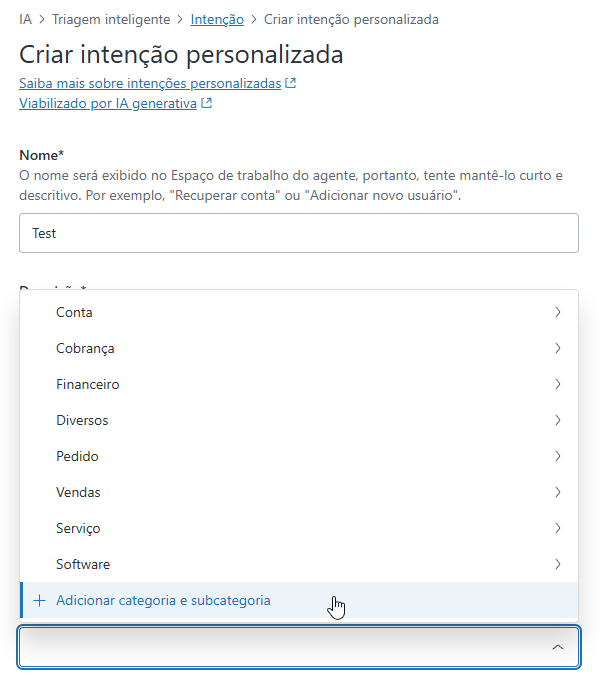Select the Conta menu entry

click(299, 312)
